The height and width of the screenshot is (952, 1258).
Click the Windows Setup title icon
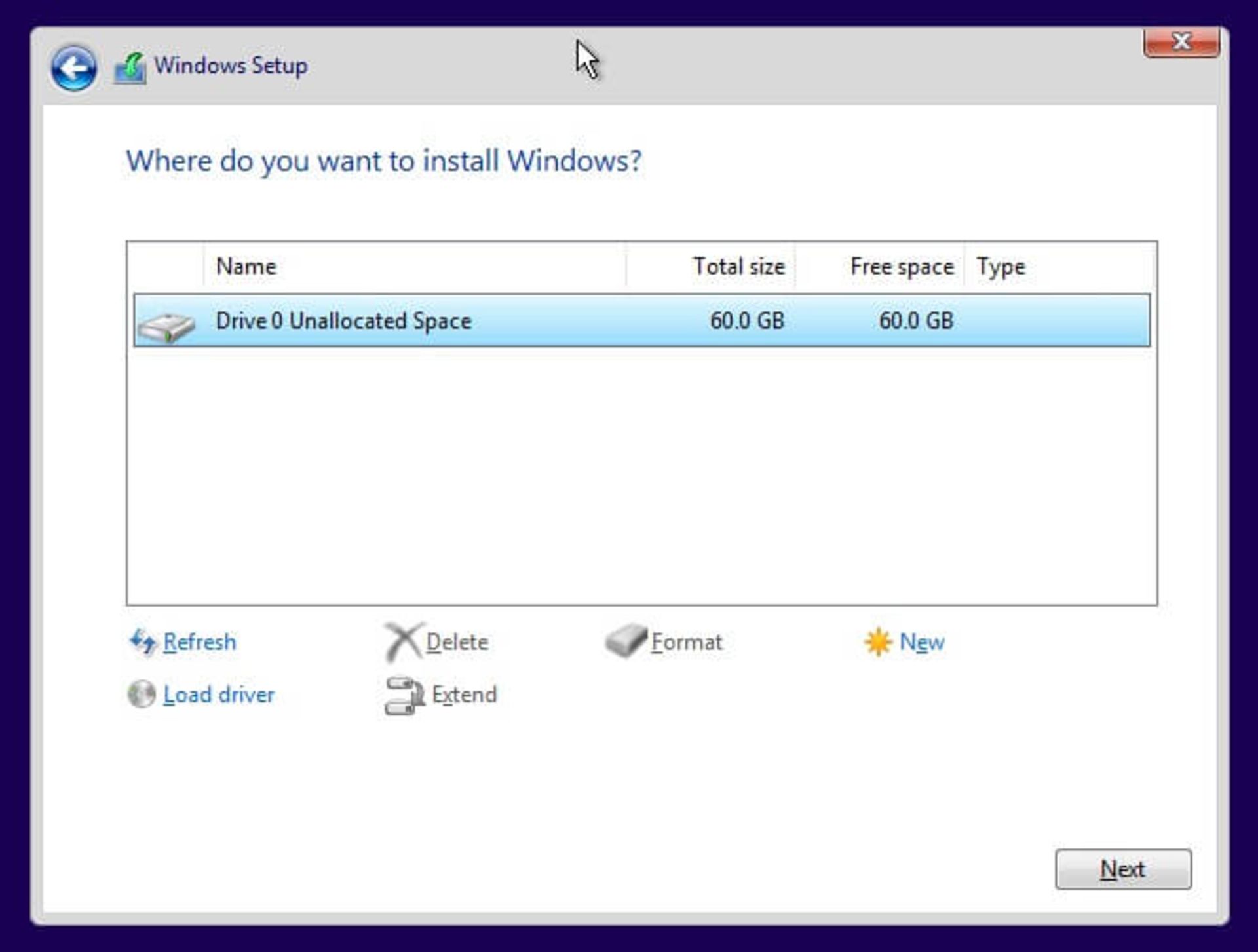(130, 68)
